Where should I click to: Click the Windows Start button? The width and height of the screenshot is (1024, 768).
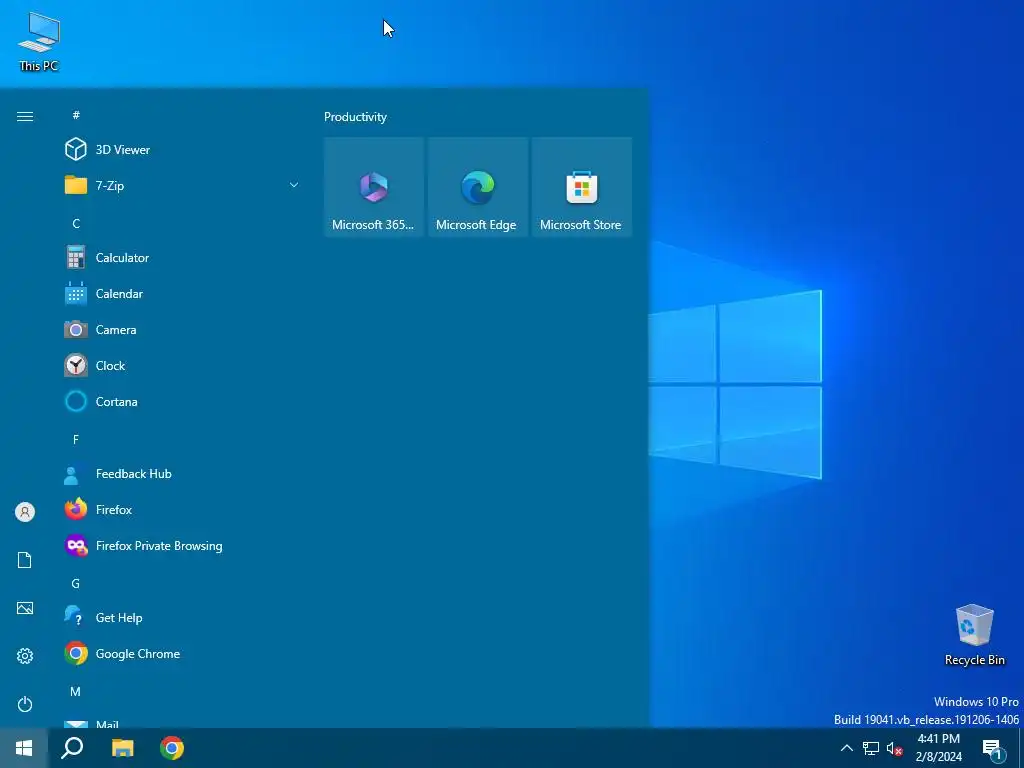(x=24, y=748)
